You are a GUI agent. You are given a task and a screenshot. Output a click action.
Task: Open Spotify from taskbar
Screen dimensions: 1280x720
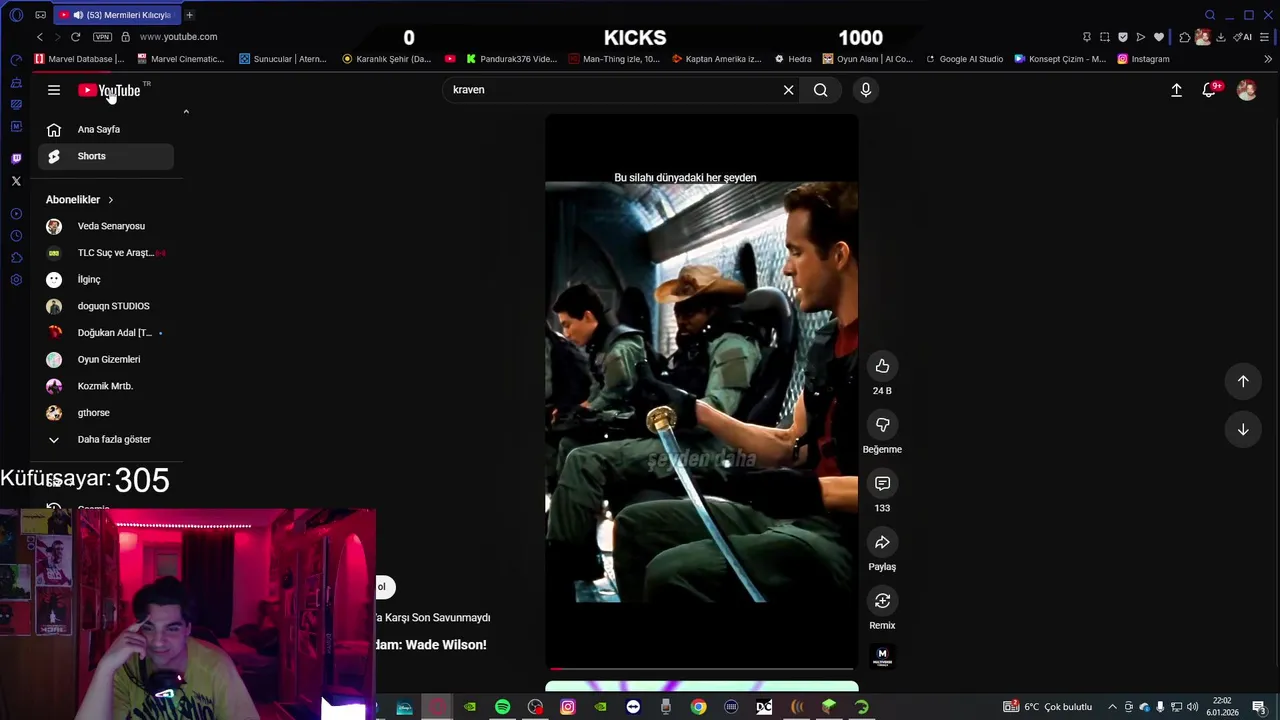pyautogui.click(x=503, y=707)
